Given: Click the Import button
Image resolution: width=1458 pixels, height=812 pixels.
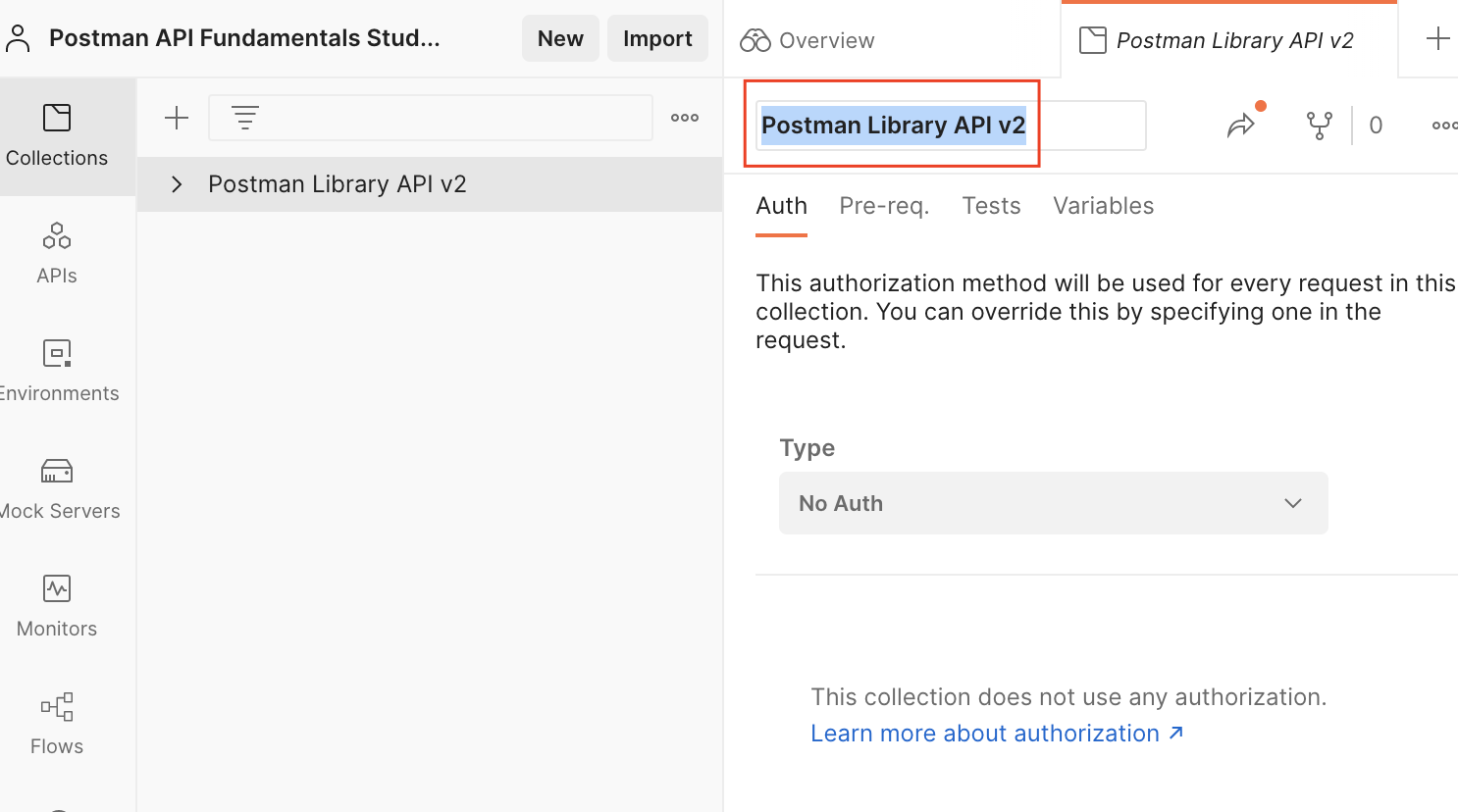Looking at the screenshot, I should tap(657, 38).
